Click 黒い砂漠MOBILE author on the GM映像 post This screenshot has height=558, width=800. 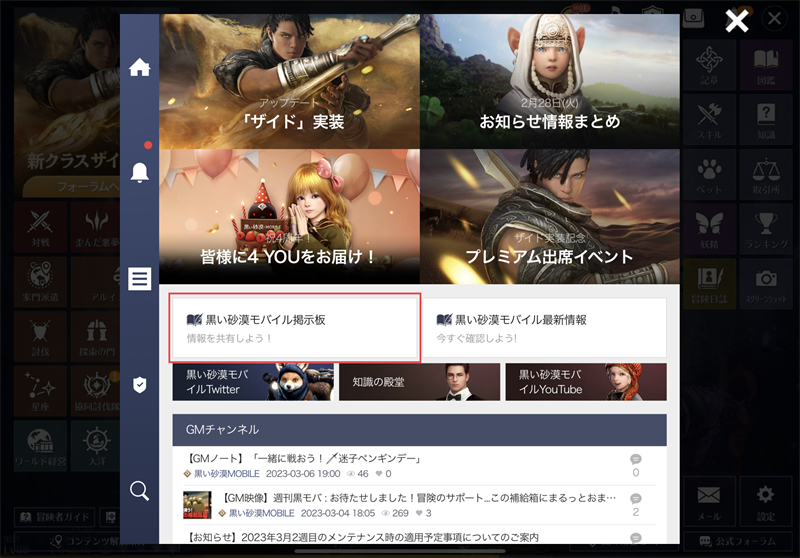(x=262, y=513)
